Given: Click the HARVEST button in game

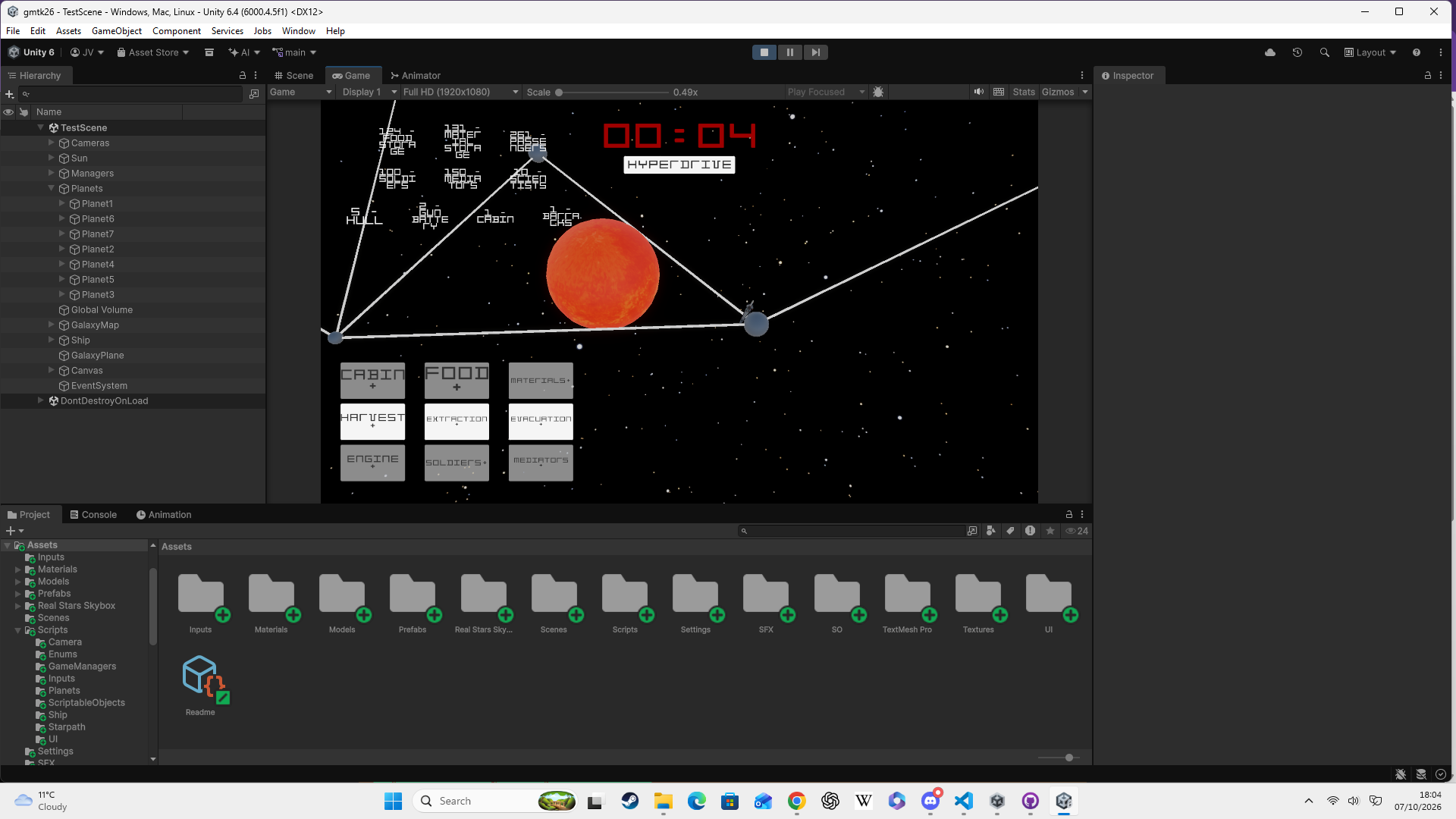Looking at the screenshot, I should coord(372,421).
